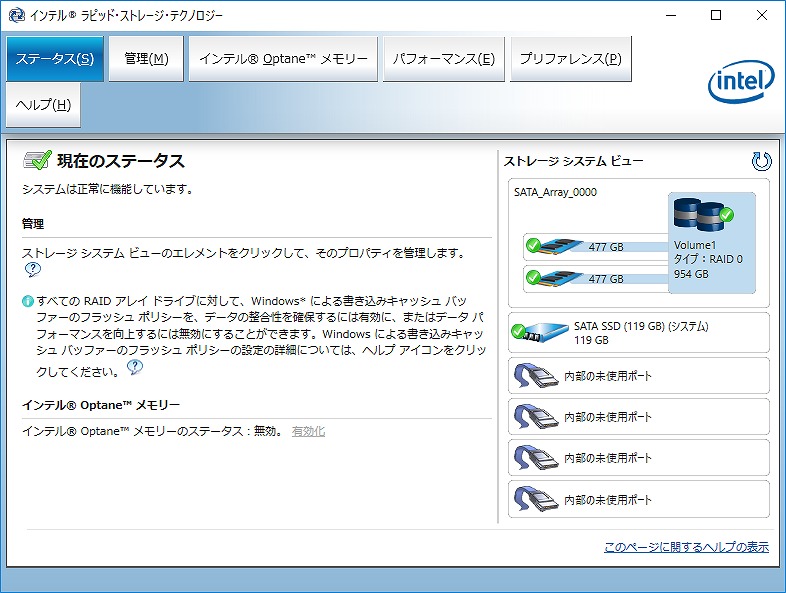Click the blue info icon beside RAID notice
Image resolution: width=786 pixels, height=593 pixels.
28,301
